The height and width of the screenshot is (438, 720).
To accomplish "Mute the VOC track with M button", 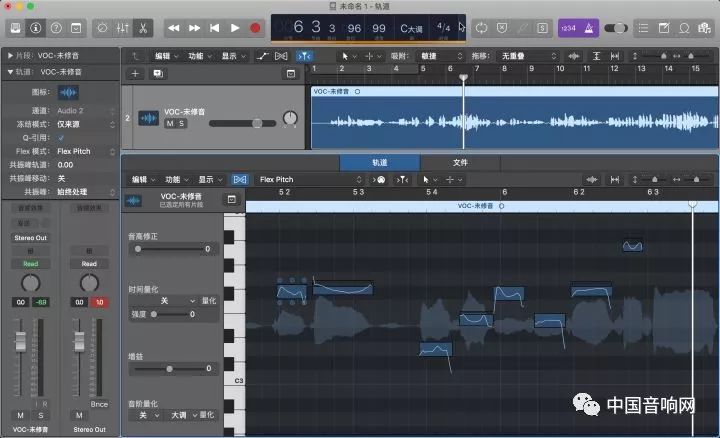I will (170, 124).
